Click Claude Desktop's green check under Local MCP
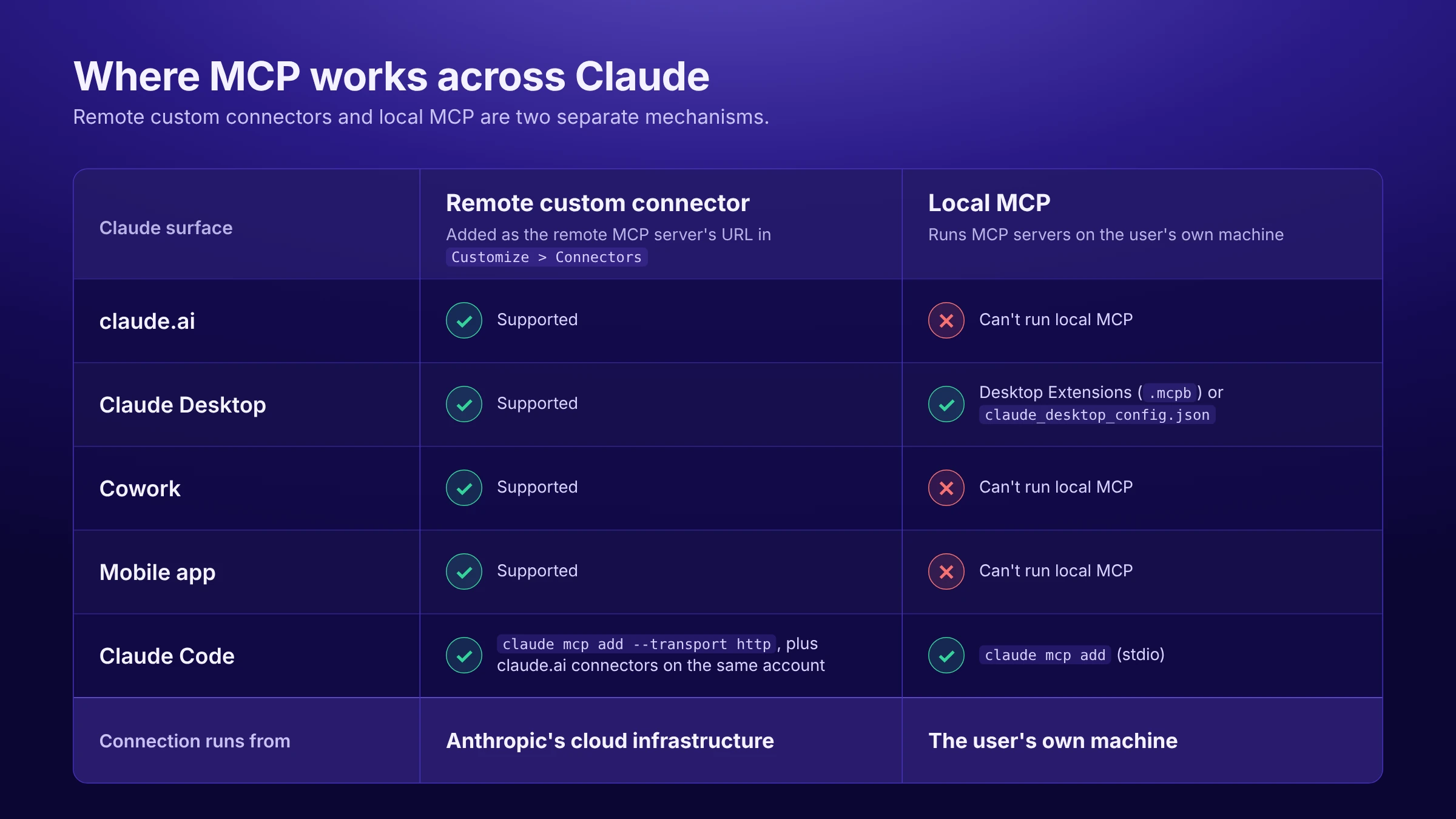The image size is (1456, 819). (946, 404)
